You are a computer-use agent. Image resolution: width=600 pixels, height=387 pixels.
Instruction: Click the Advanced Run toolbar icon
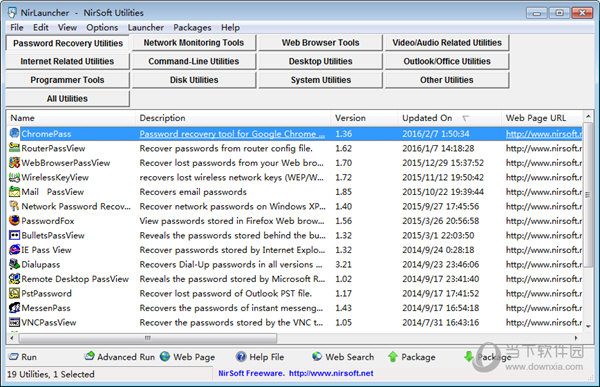tap(89, 356)
